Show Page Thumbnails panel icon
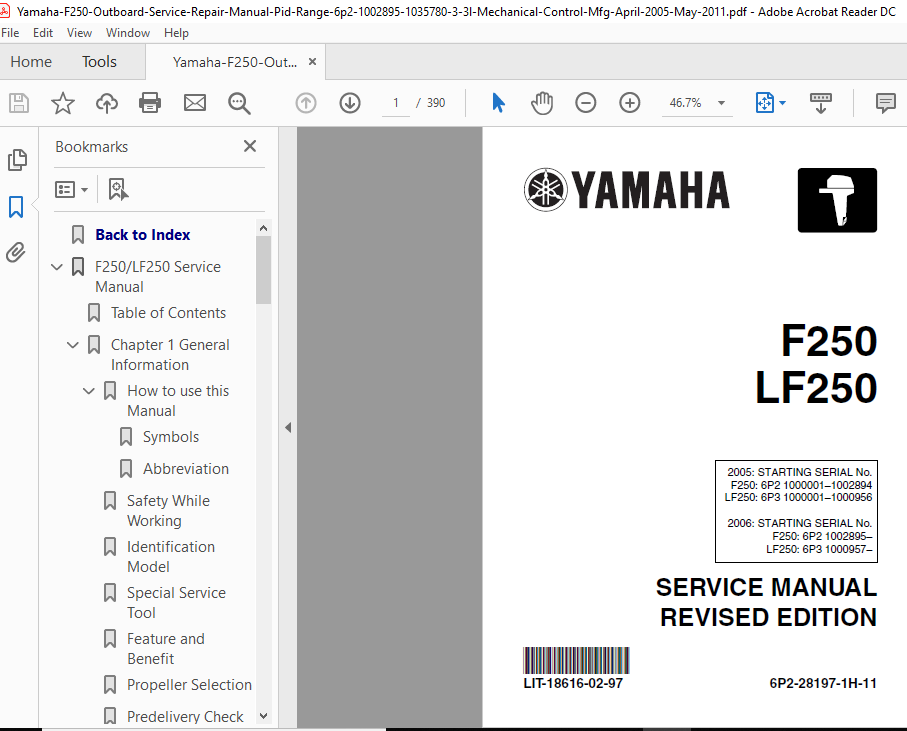 17,160
